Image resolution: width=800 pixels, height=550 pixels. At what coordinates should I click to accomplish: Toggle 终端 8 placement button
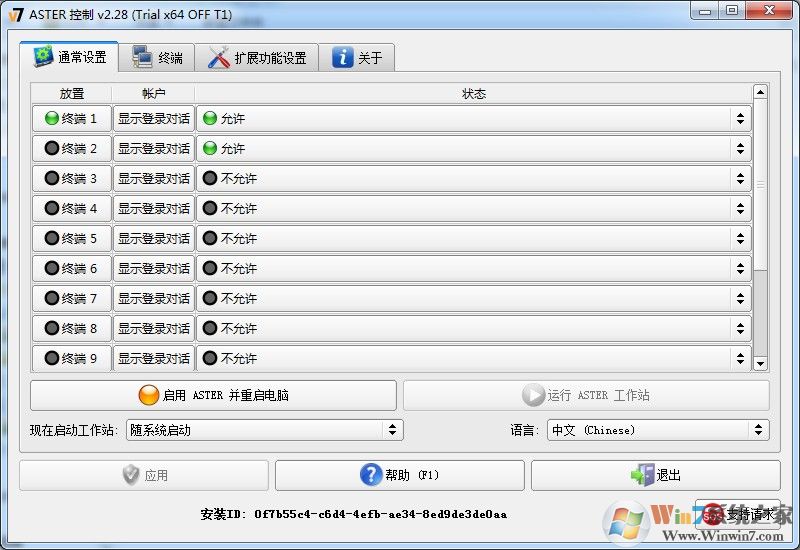[71, 328]
